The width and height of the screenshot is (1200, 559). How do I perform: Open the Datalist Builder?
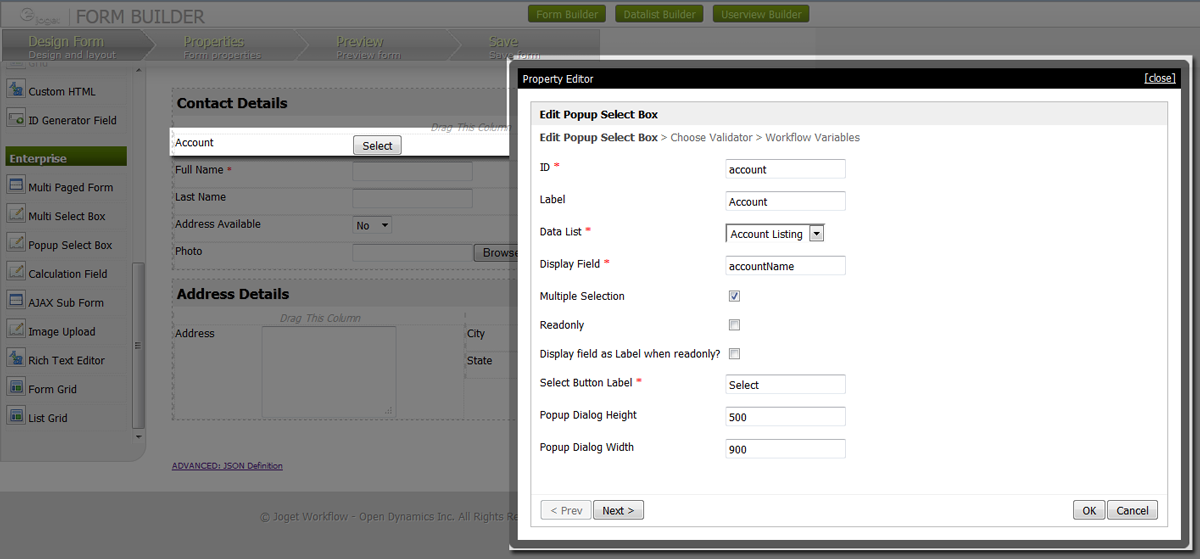click(x=659, y=14)
